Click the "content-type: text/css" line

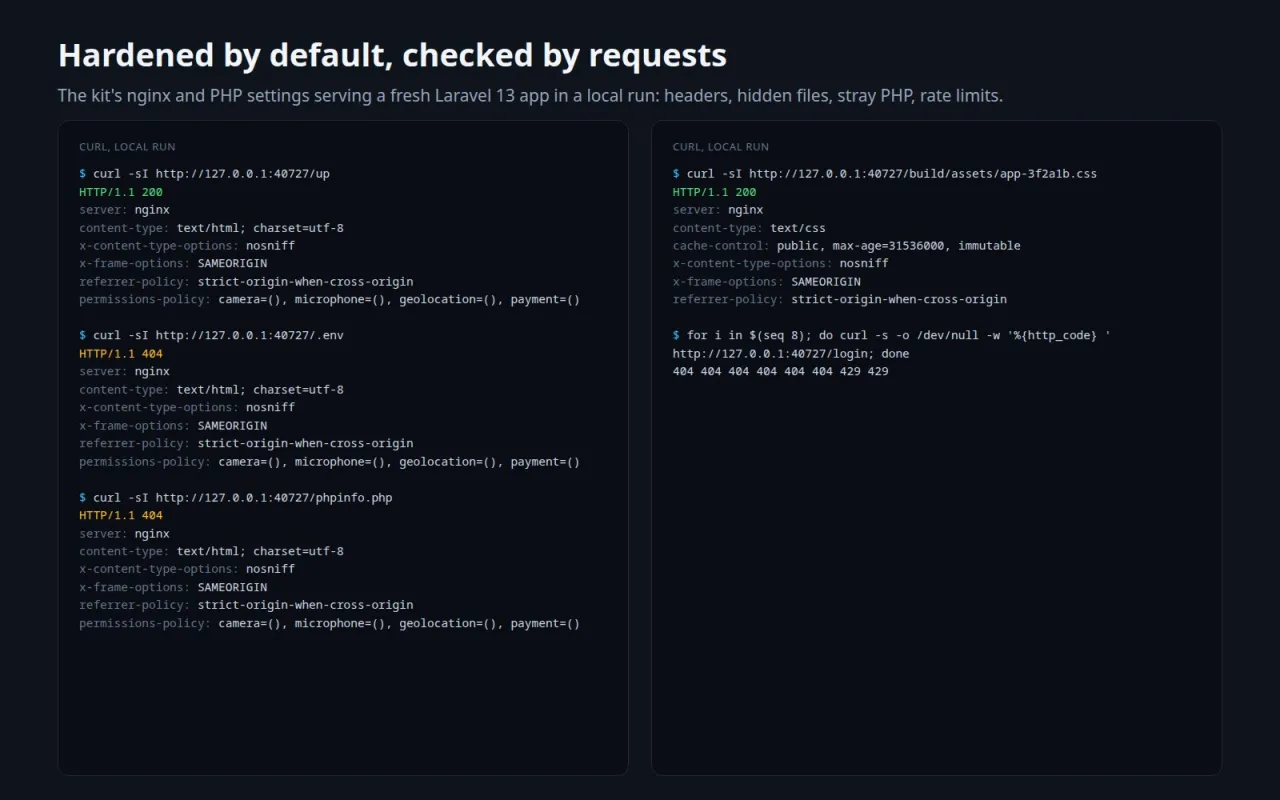coord(749,228)
